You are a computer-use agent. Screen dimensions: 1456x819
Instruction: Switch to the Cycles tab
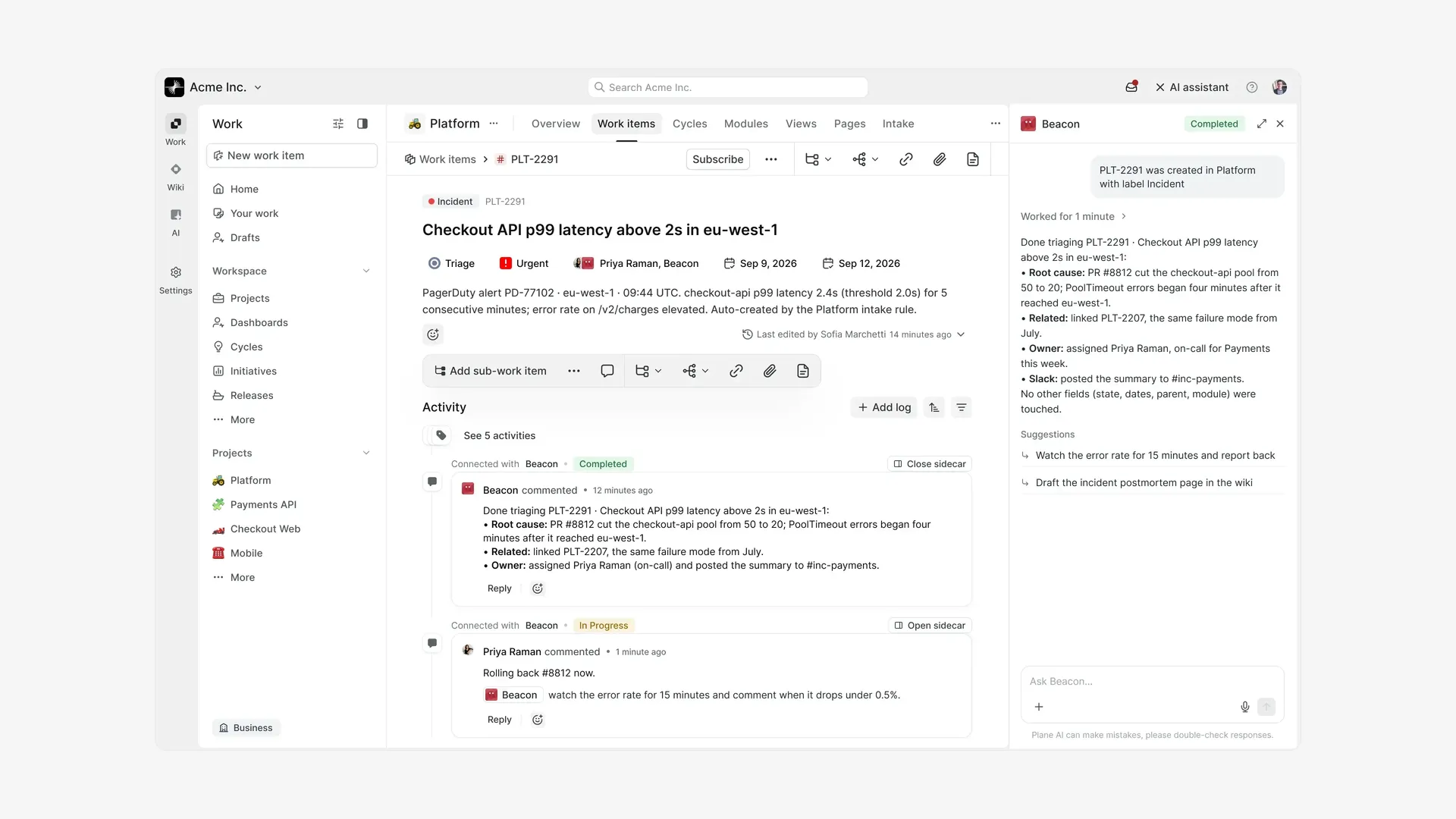(689, 124)
